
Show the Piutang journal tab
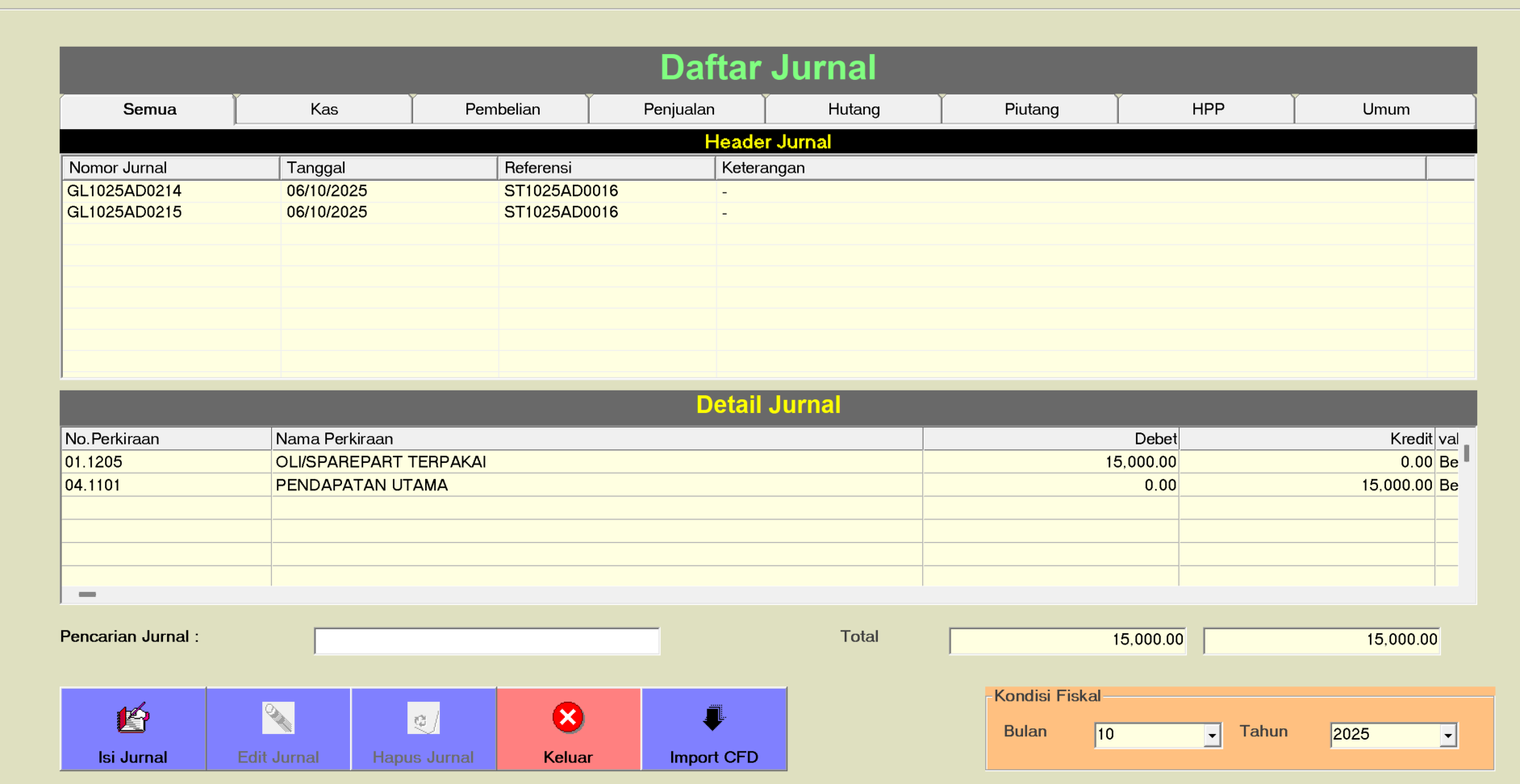pyautogui.click(x=1031, y=110)
